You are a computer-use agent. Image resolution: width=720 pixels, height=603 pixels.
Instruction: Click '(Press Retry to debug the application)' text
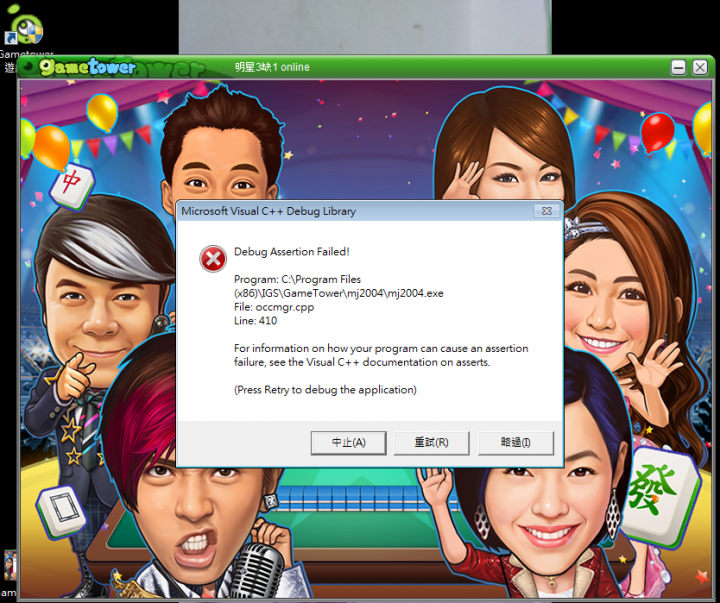[325, 390]
